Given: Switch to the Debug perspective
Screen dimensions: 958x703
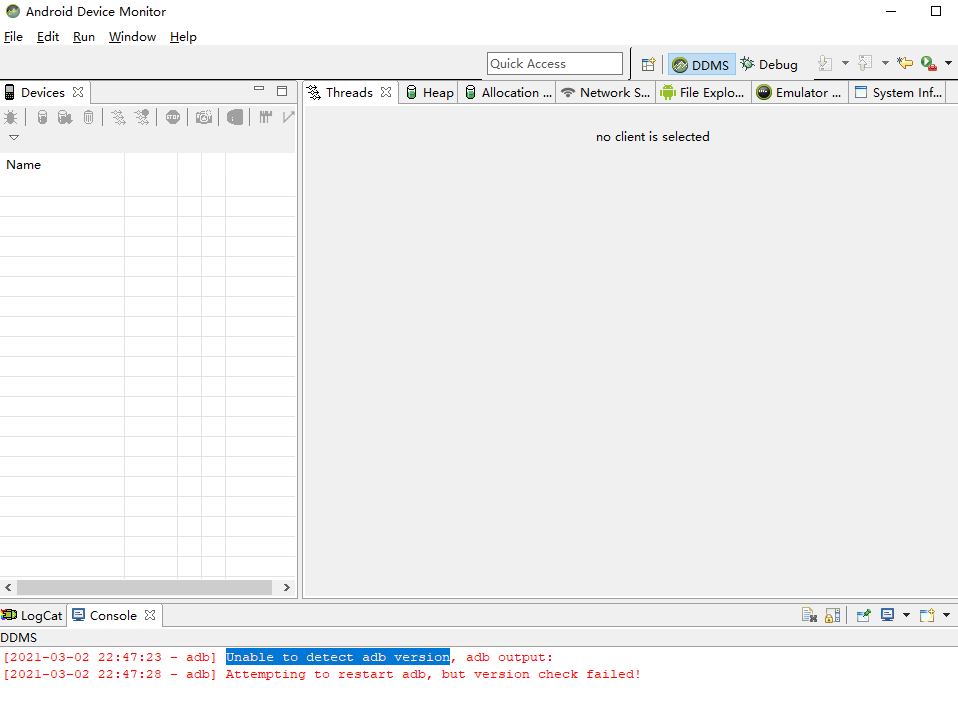Looking at the screenshot, I should (769, 64).
